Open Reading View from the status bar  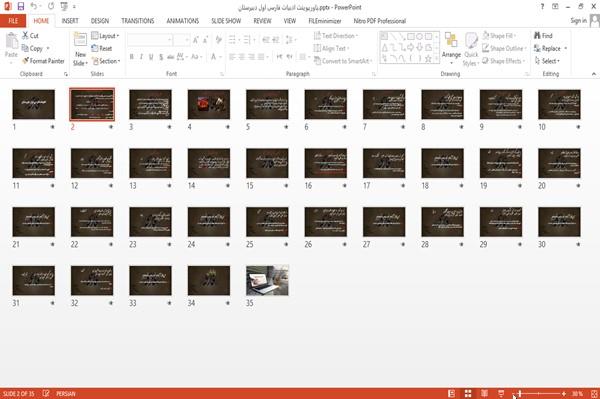(484, 393)
